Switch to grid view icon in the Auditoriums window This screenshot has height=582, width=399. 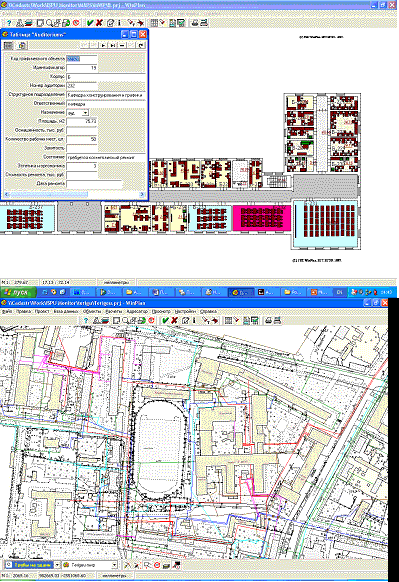[x=8, y=45]
